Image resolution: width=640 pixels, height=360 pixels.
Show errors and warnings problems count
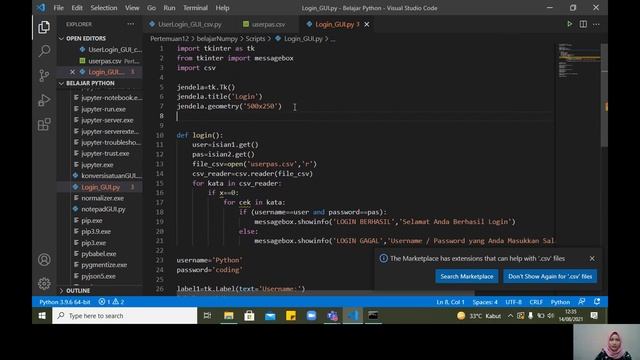[x=111, y=302]
